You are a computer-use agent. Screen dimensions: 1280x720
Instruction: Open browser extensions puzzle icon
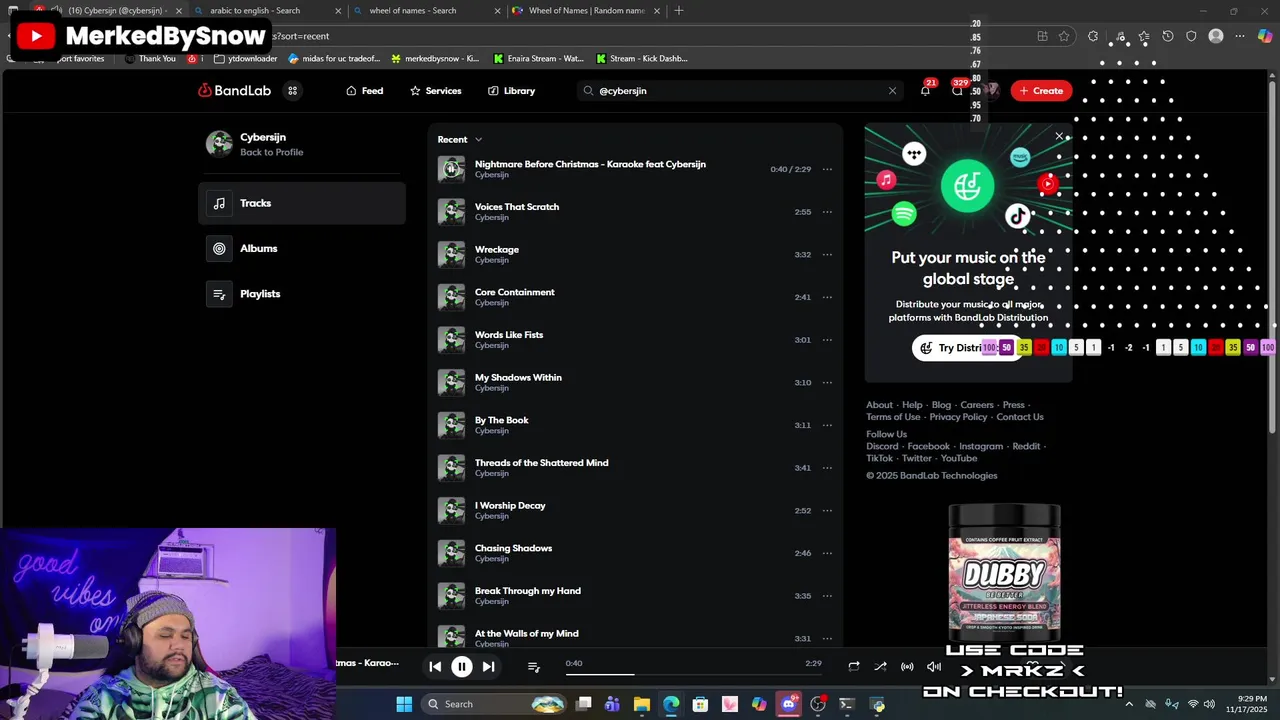(x=1093, y=36)
